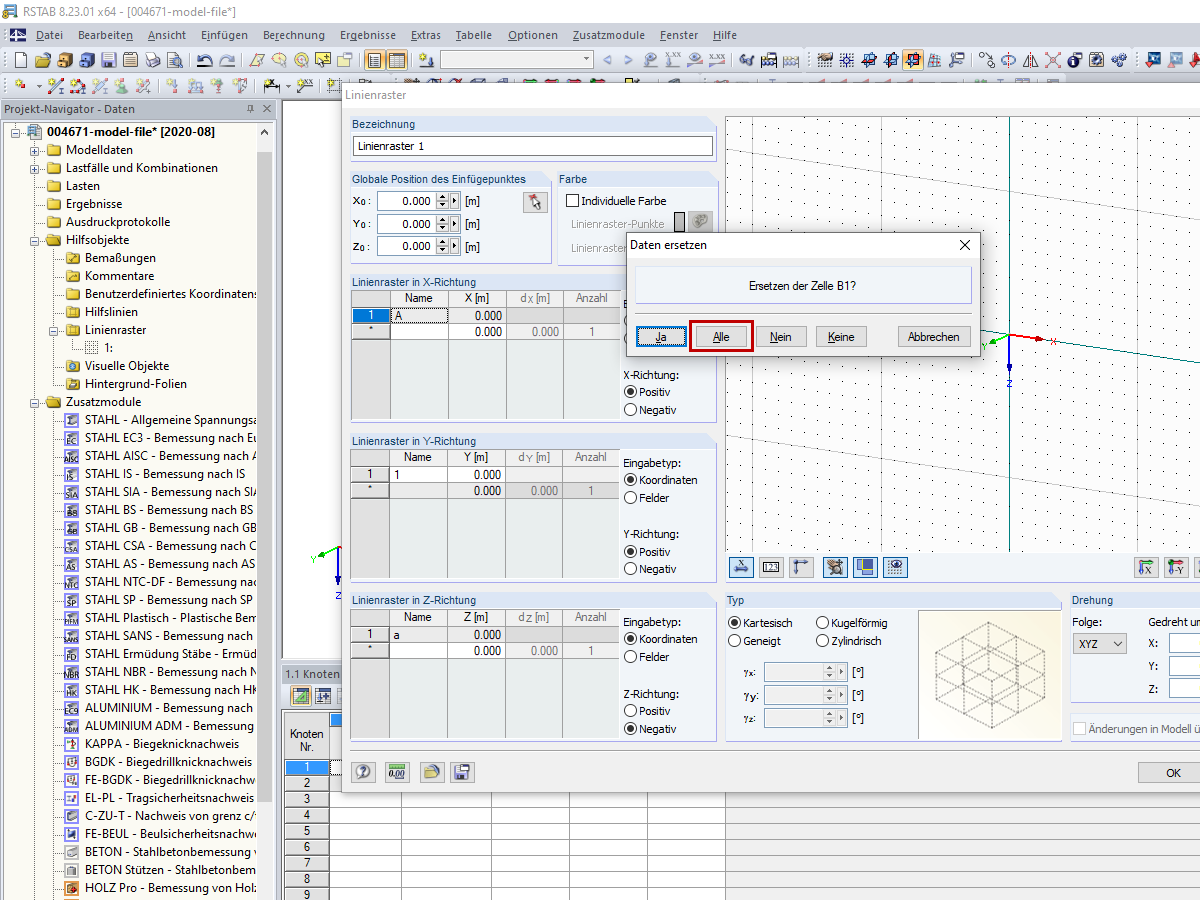
Task: Collapse the Linienraster tree node
Action: coord(53,330)
